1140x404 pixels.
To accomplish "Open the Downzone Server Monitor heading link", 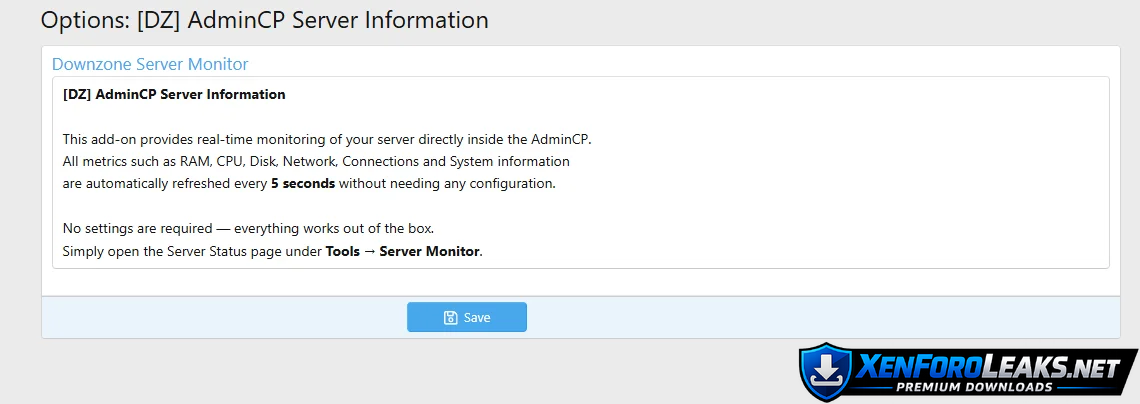I will 150,64.
